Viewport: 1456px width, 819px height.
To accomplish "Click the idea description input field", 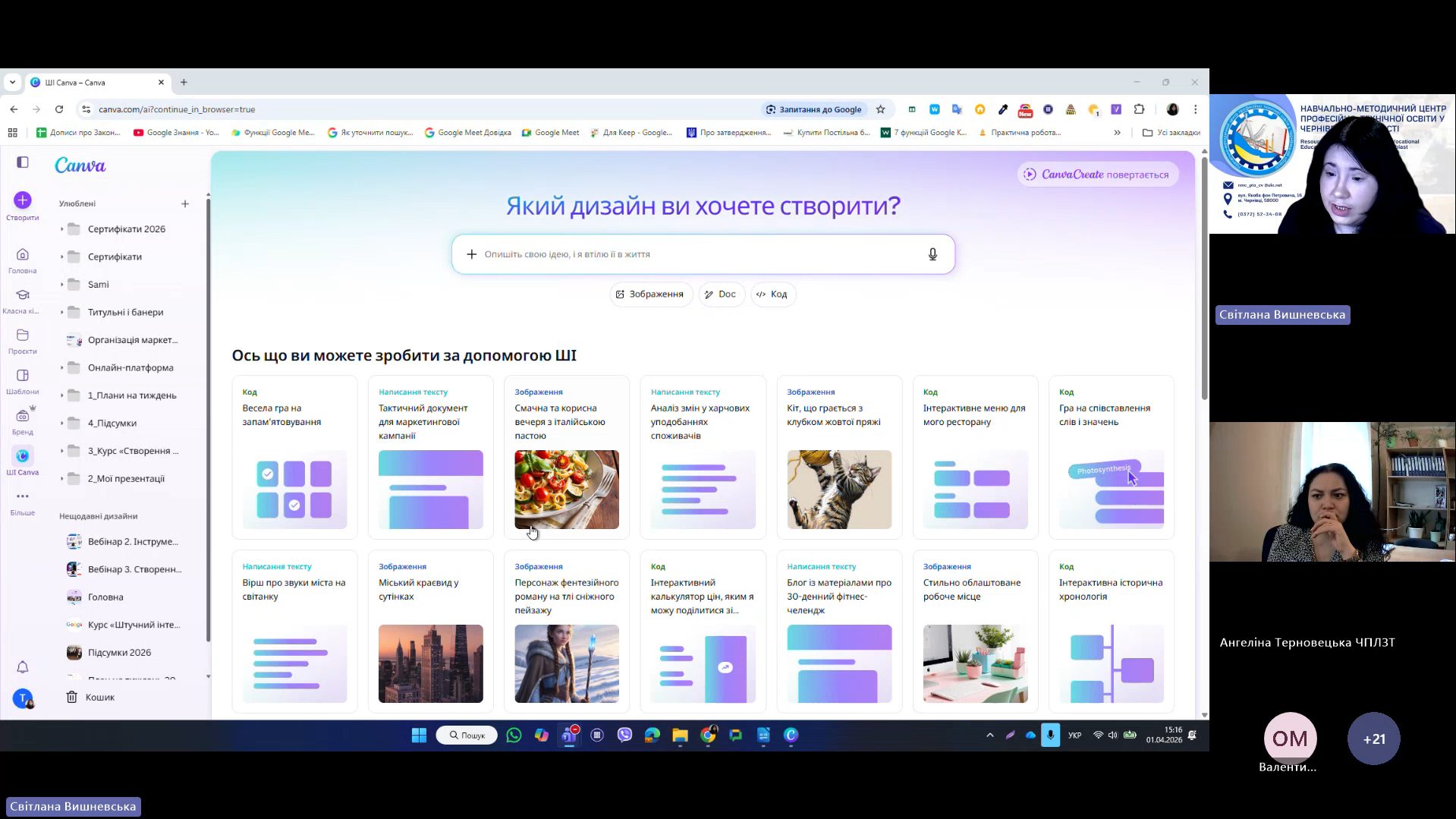I will click(698, 254).
